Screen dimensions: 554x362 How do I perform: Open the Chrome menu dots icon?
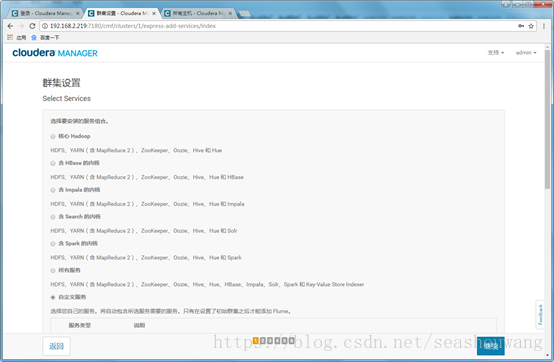(x=544, y=26)
